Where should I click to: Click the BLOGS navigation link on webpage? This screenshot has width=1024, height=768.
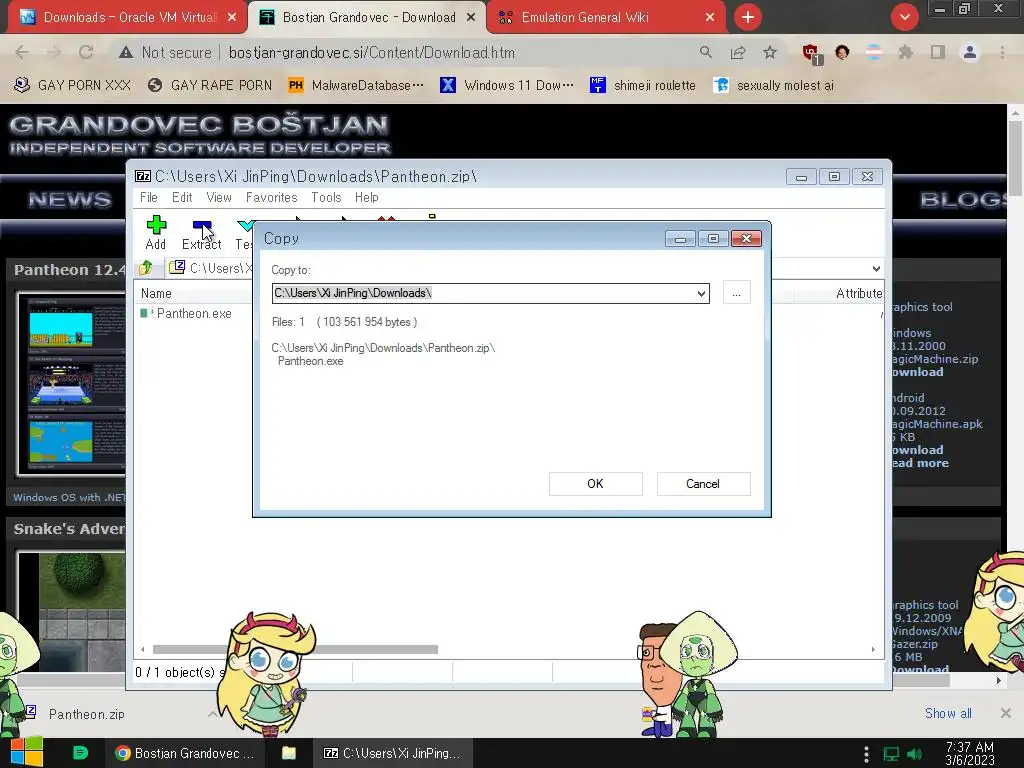(x=963, y=200)
